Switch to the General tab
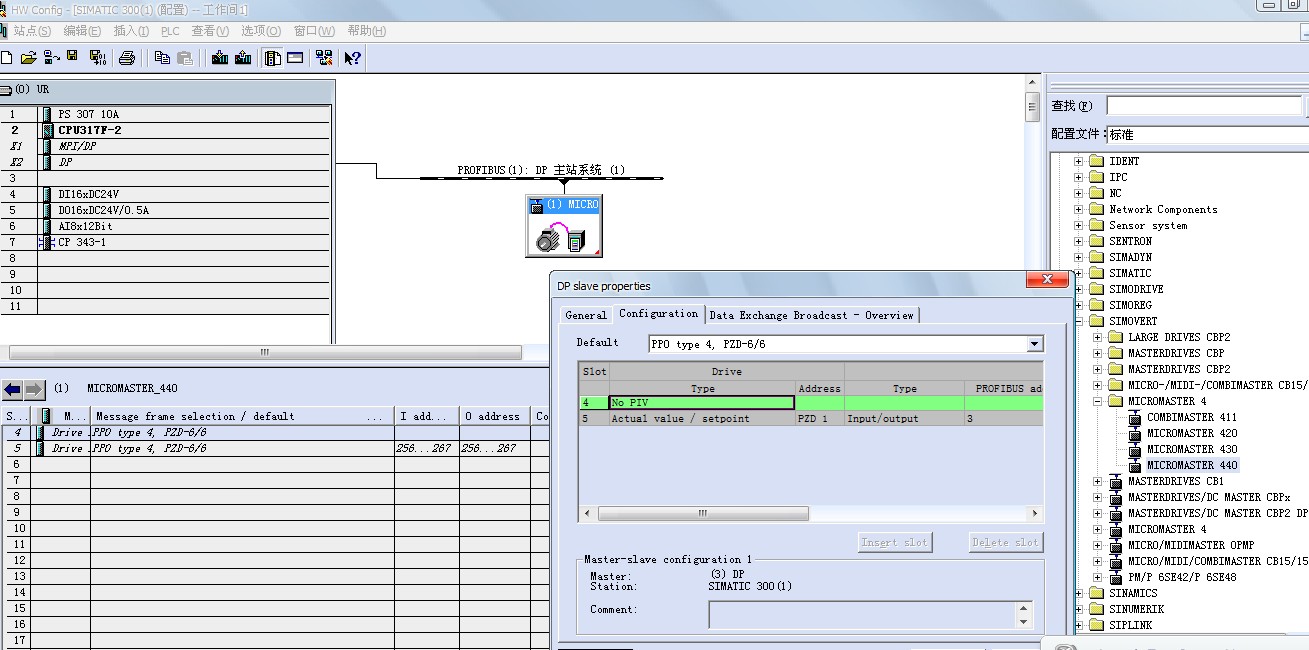The height and width of the screenshot is (650, 1309). [x=586, y=315]
